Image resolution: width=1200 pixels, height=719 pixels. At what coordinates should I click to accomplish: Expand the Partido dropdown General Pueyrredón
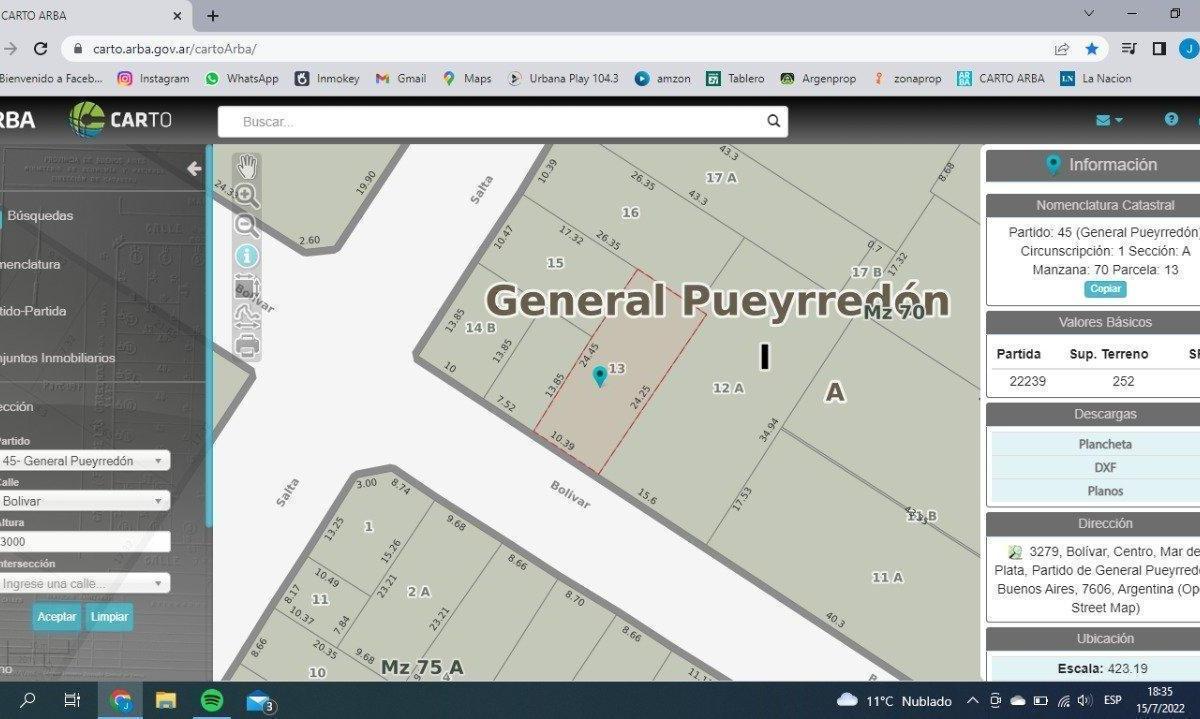[x=83, y=461]
